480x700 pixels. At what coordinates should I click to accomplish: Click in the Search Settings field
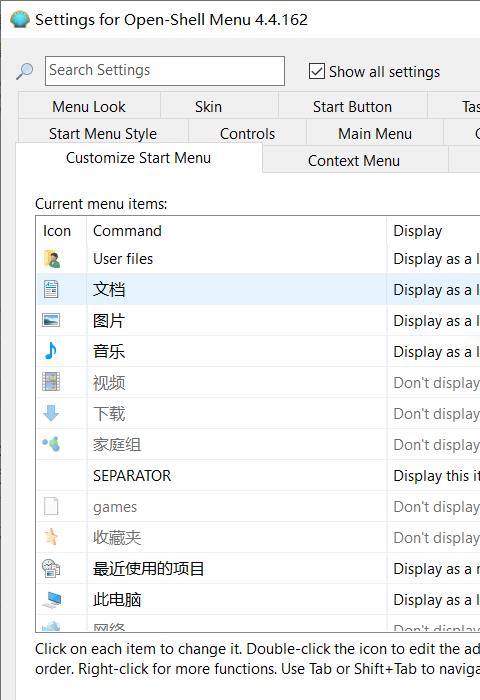click(x=165, y=71)
